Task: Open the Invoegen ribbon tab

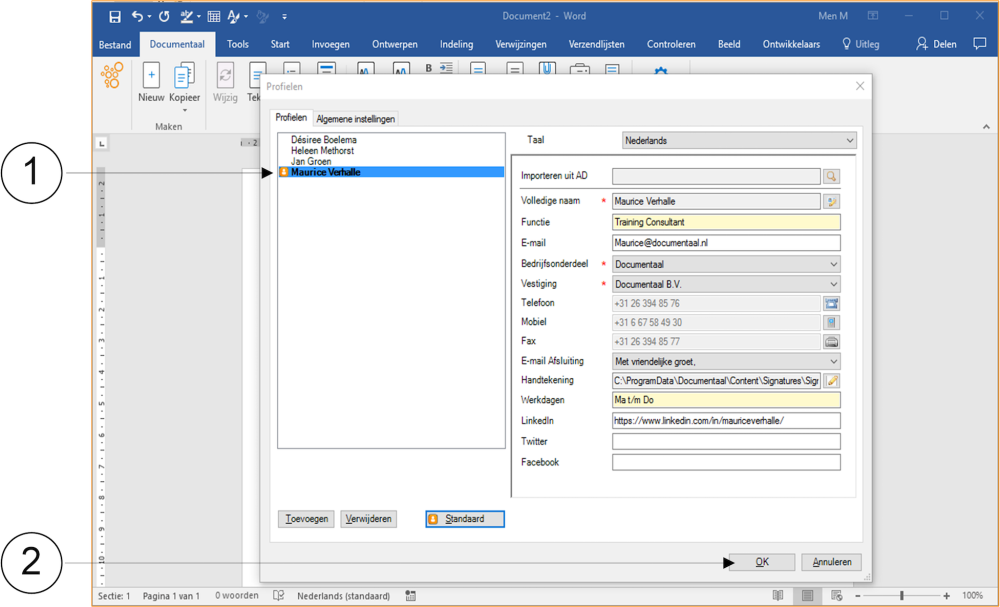Action: (x=330, y=44)
